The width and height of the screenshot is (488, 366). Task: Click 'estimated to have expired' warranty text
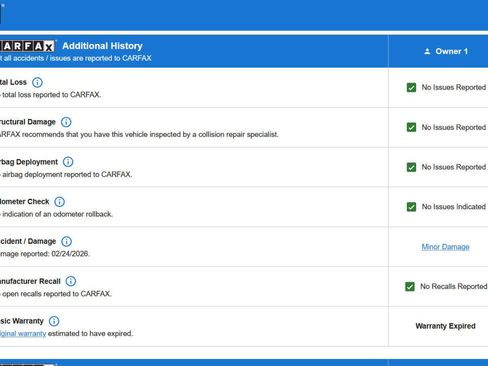(90, 334)
